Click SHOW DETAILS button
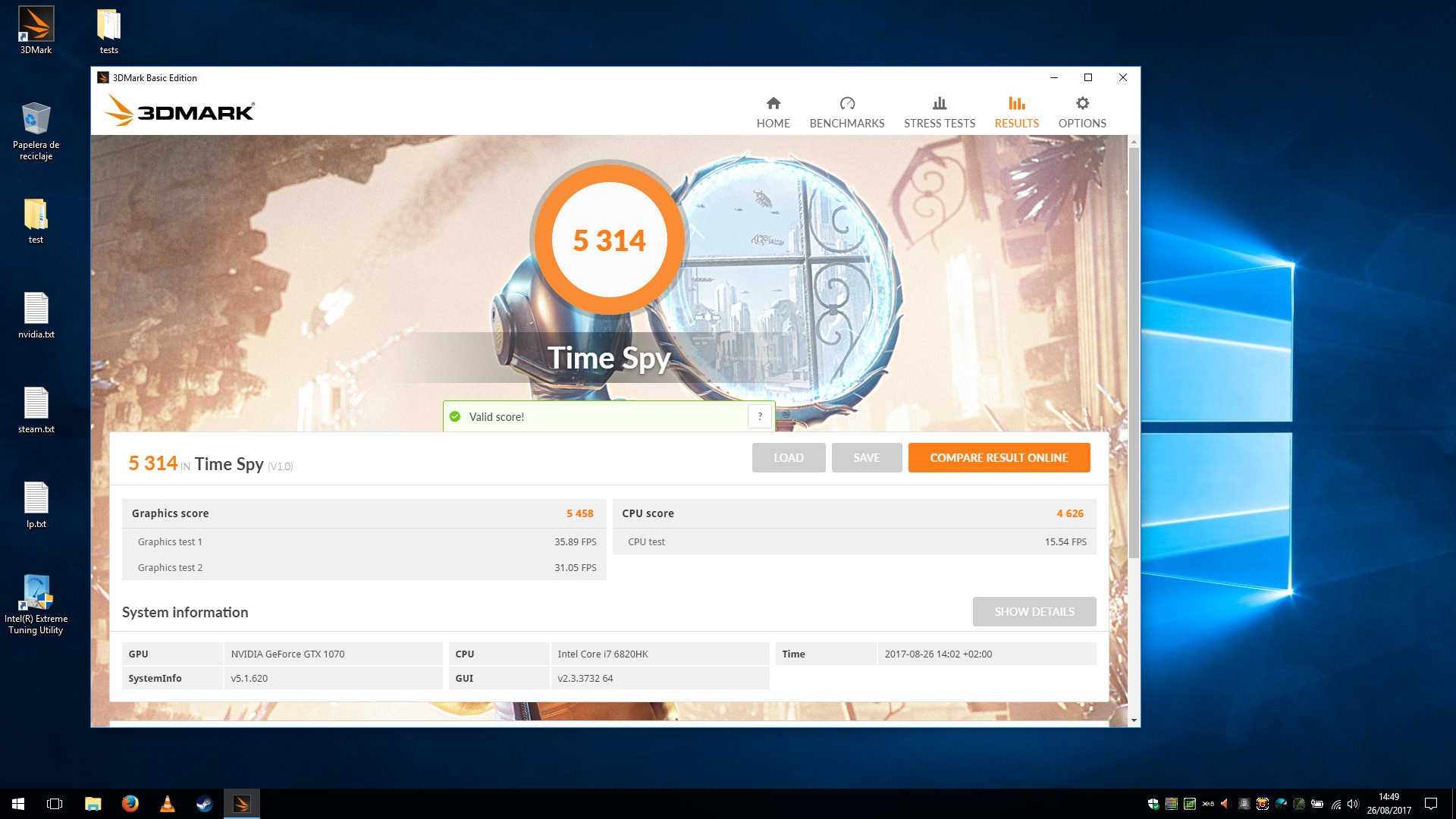 (x=1034, y=611)
